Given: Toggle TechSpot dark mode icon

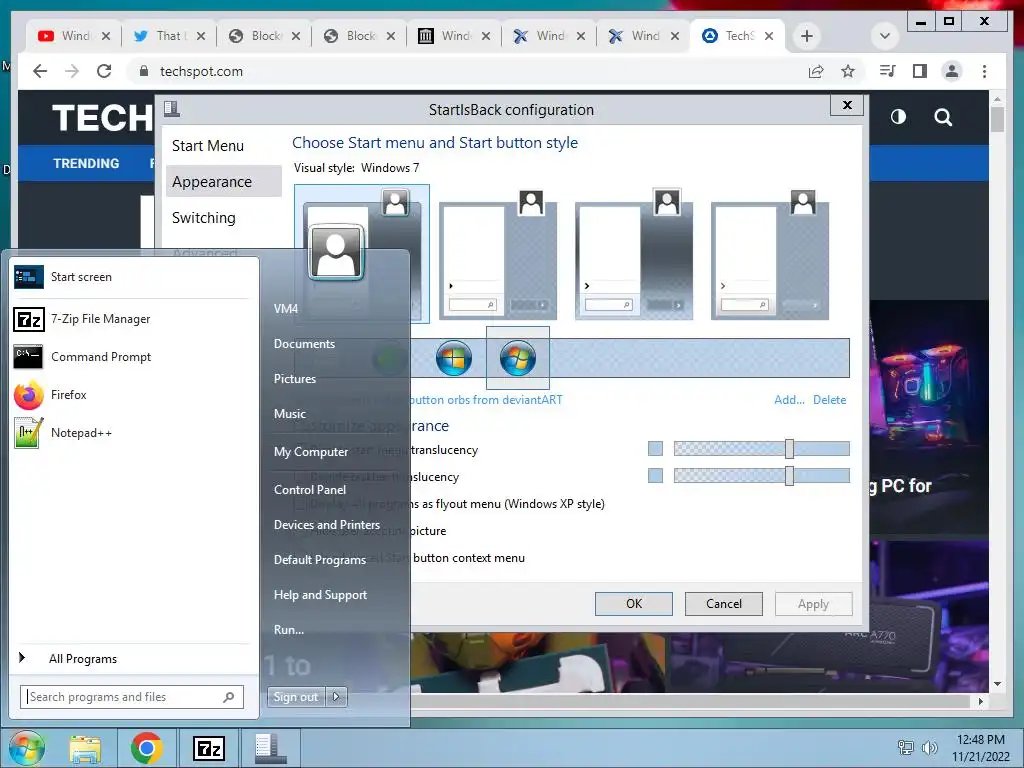Looking at the screenshot, I should pos(899,117).
